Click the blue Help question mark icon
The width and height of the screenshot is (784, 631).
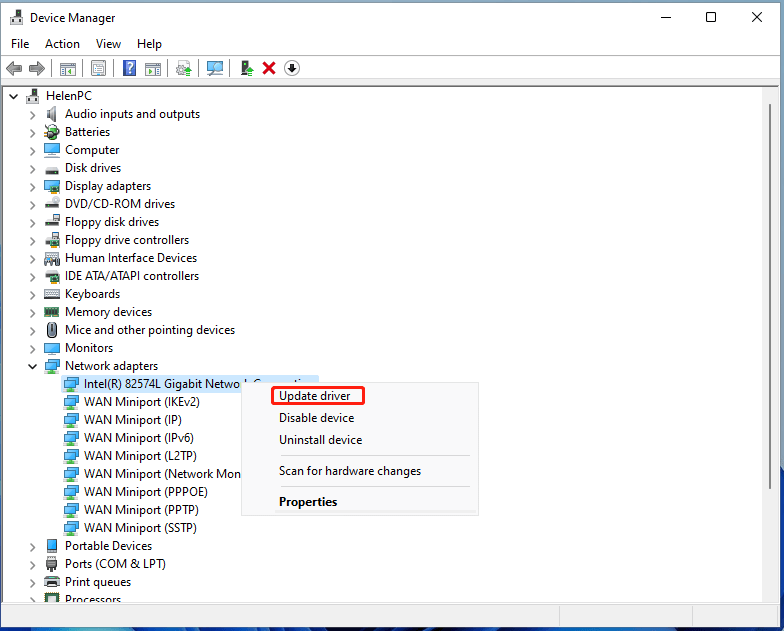(x=130, y=68)
